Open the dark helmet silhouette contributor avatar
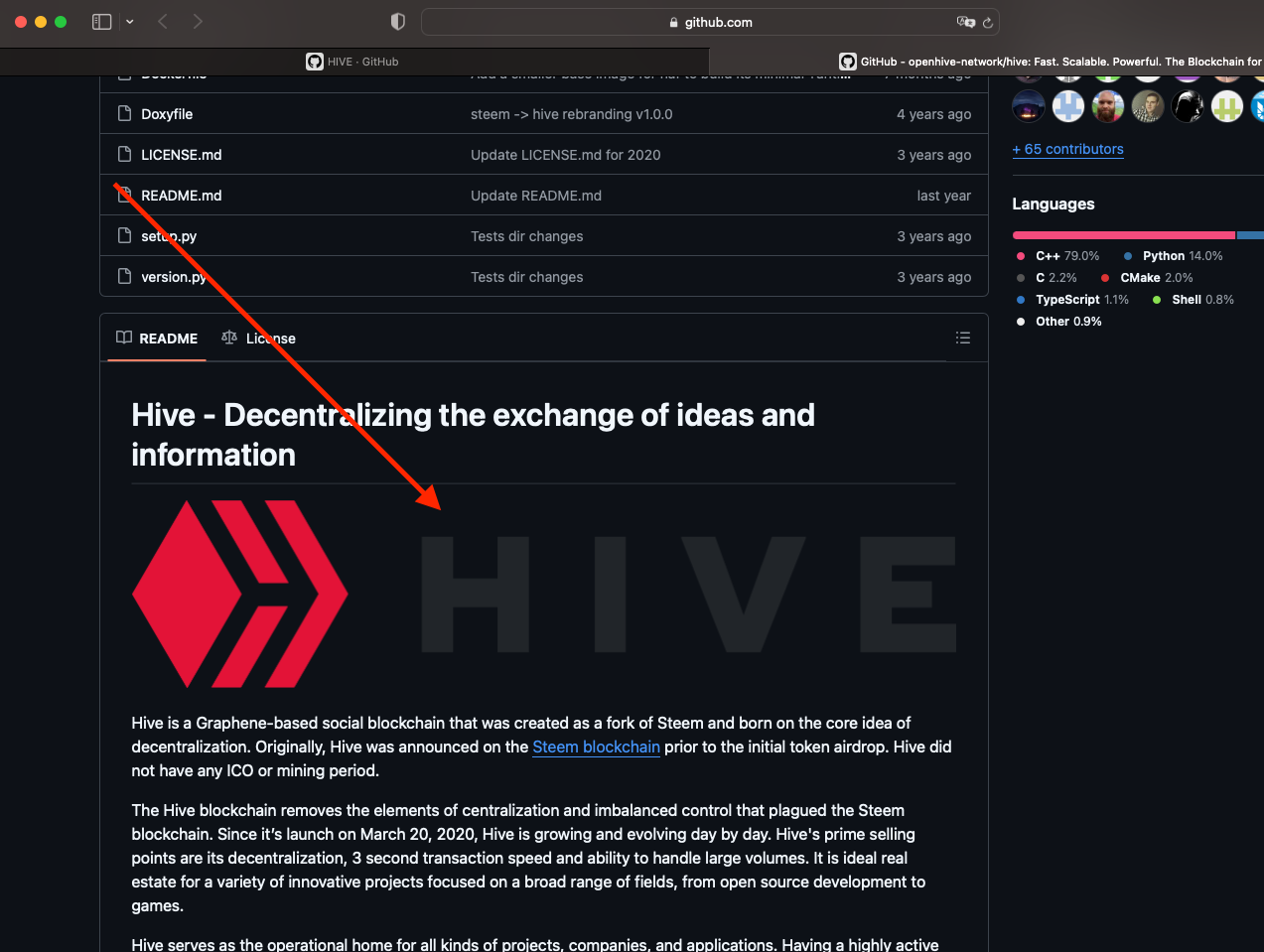 pyautogui.click(x=1188, y=105)
